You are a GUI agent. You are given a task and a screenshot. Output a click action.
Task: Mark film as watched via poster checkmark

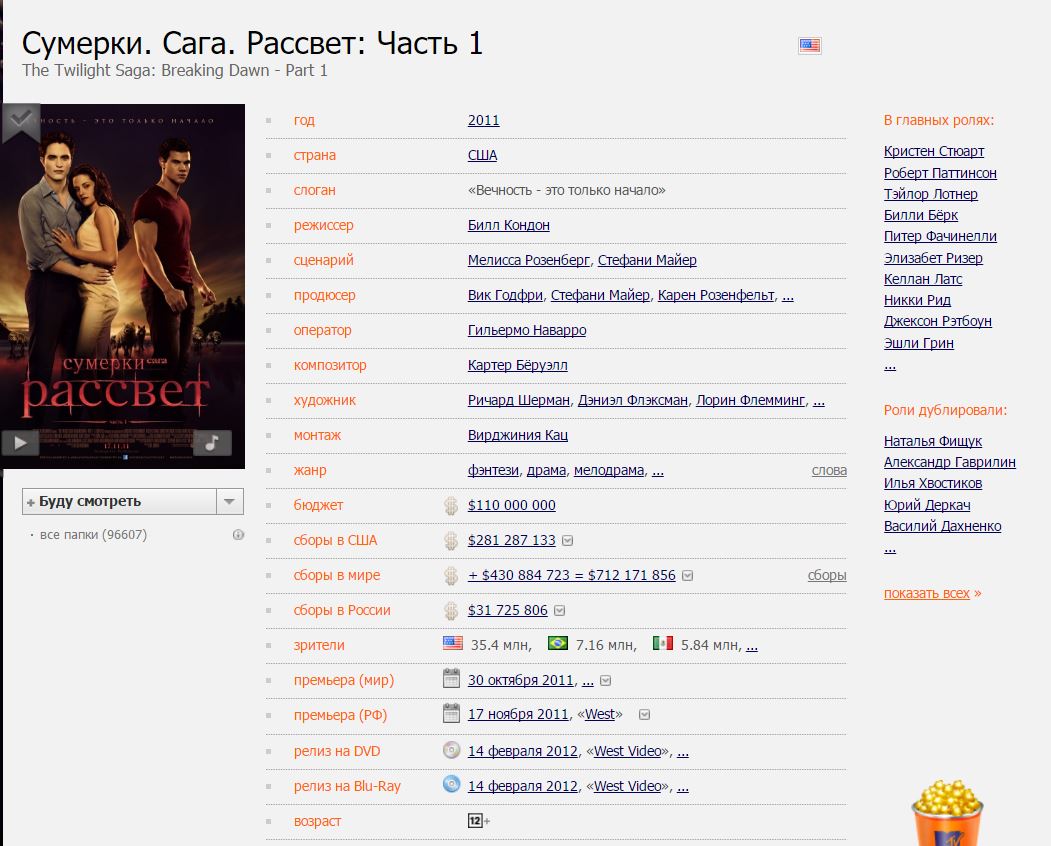click(21, 121)
